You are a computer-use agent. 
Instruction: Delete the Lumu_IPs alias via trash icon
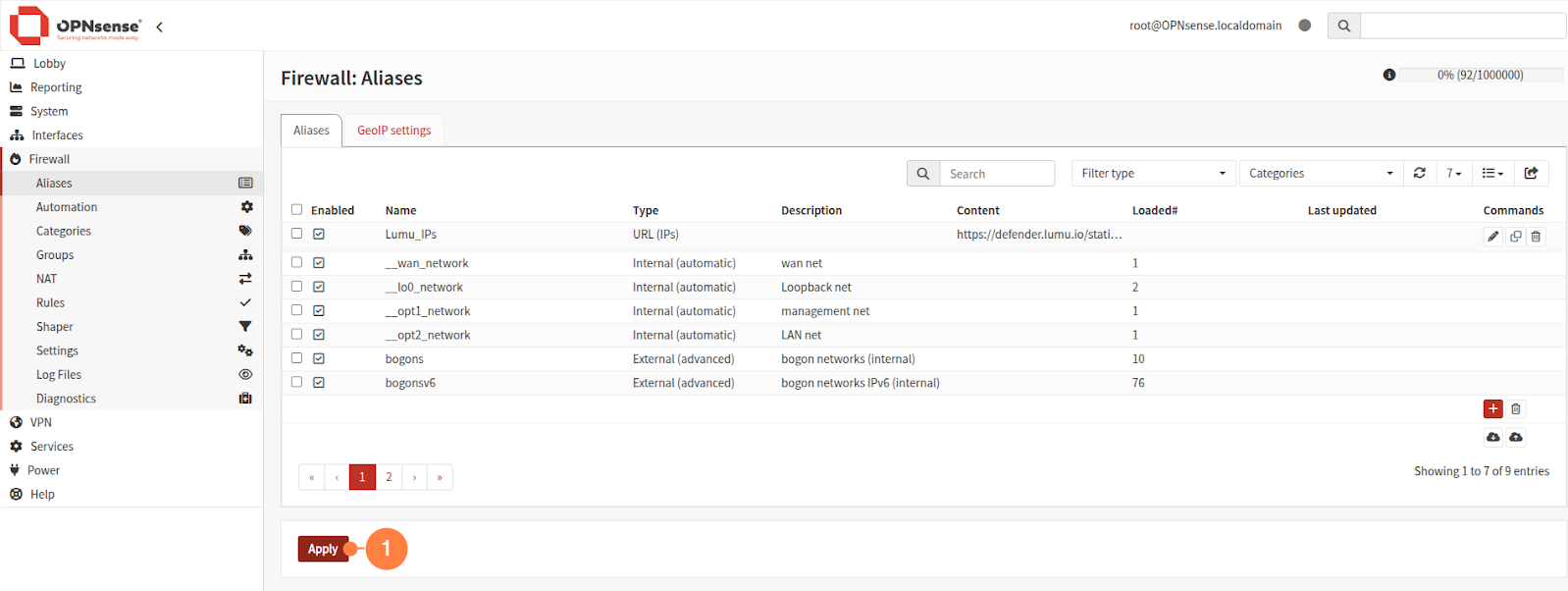[1537, 237]
